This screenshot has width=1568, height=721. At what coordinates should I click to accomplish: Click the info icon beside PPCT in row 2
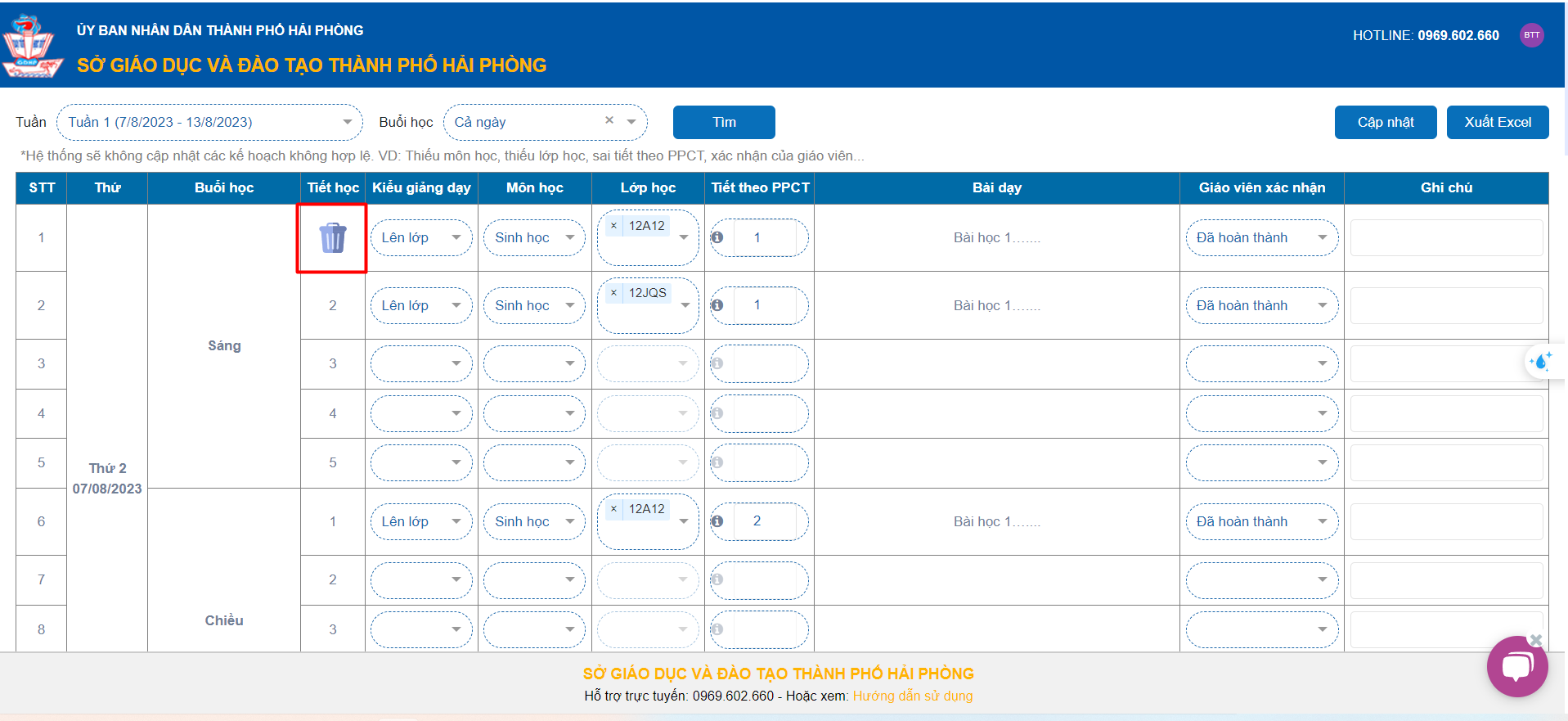tap(717, 305)
